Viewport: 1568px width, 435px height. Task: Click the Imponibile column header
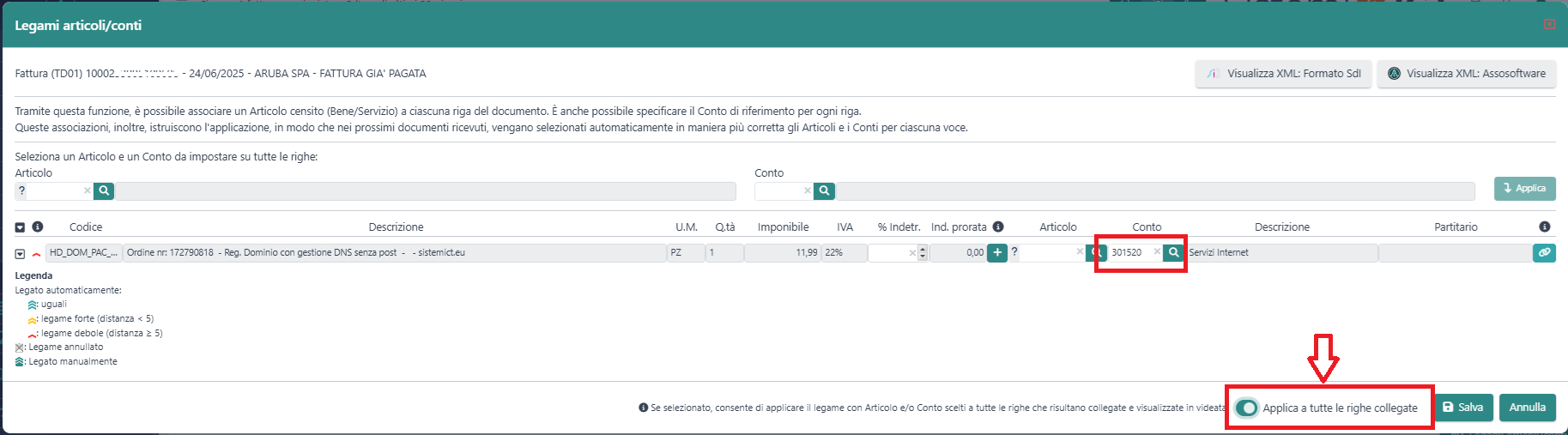783,227
